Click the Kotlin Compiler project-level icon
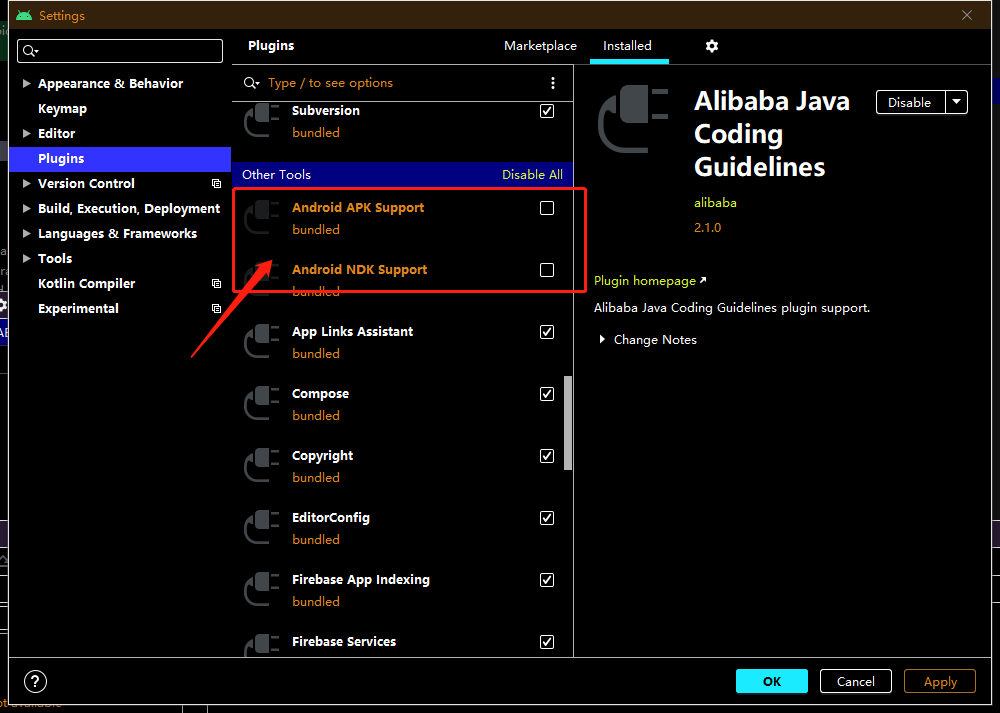Image resolution: width=1000 pixels, height=713 pixels. [216, 284]
